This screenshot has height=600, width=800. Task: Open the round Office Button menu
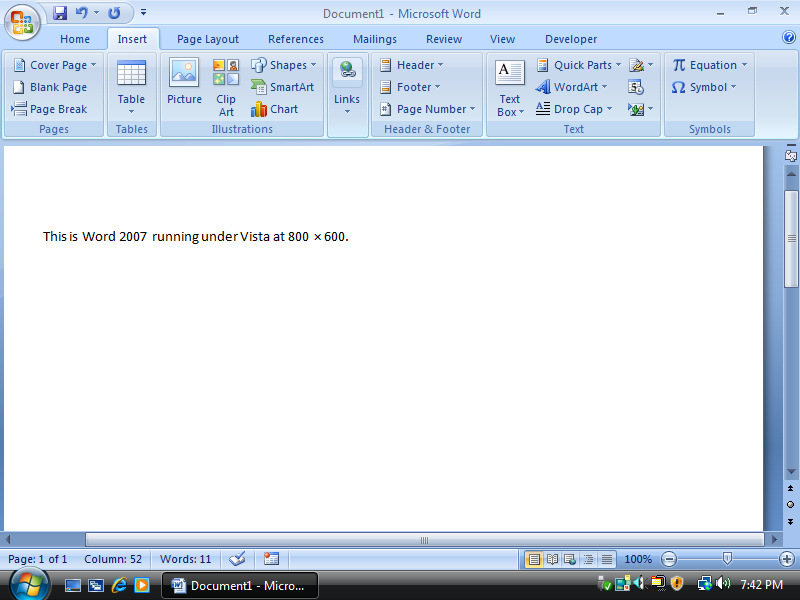coord(22,22)
